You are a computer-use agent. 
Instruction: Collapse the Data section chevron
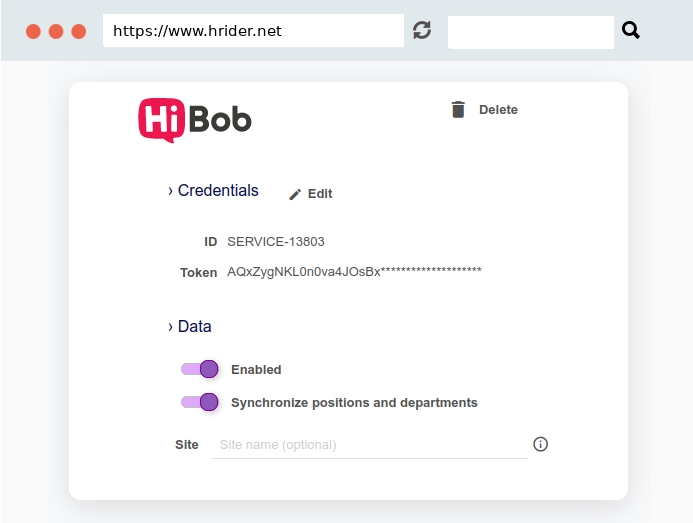(x=170, y=327)
